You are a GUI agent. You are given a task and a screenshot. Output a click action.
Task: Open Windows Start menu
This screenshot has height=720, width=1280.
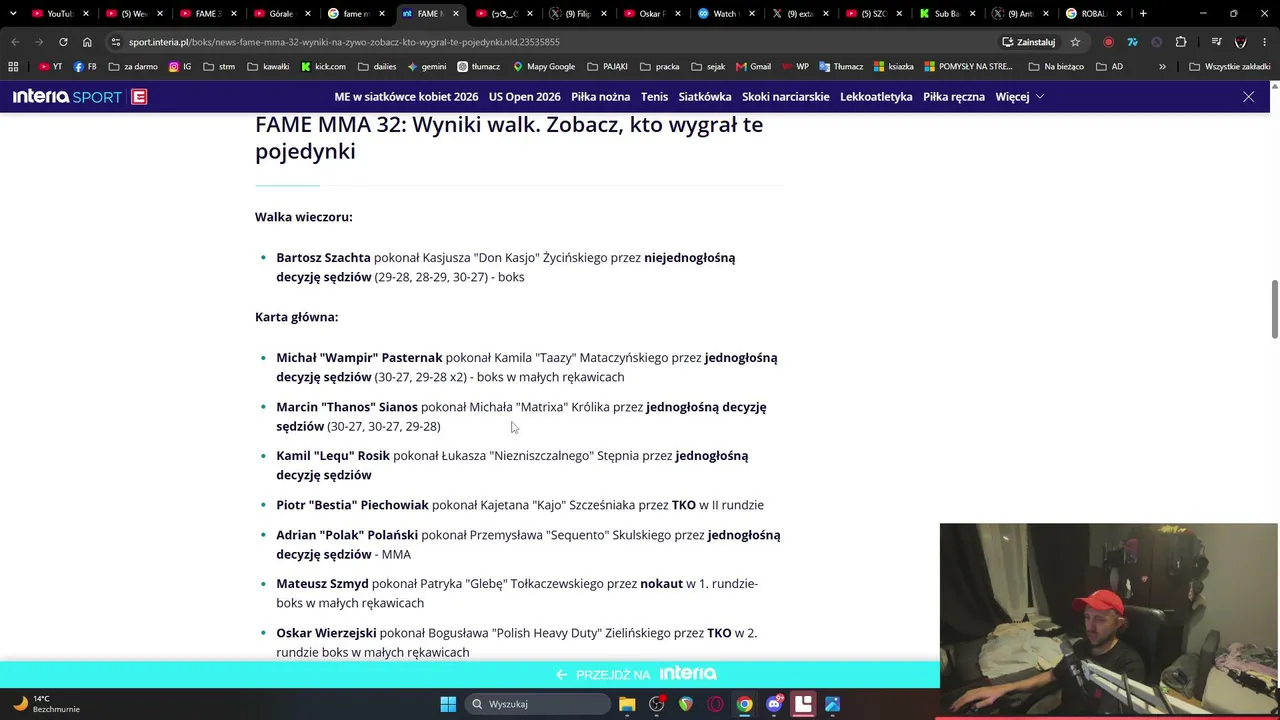tap(448, 704)
